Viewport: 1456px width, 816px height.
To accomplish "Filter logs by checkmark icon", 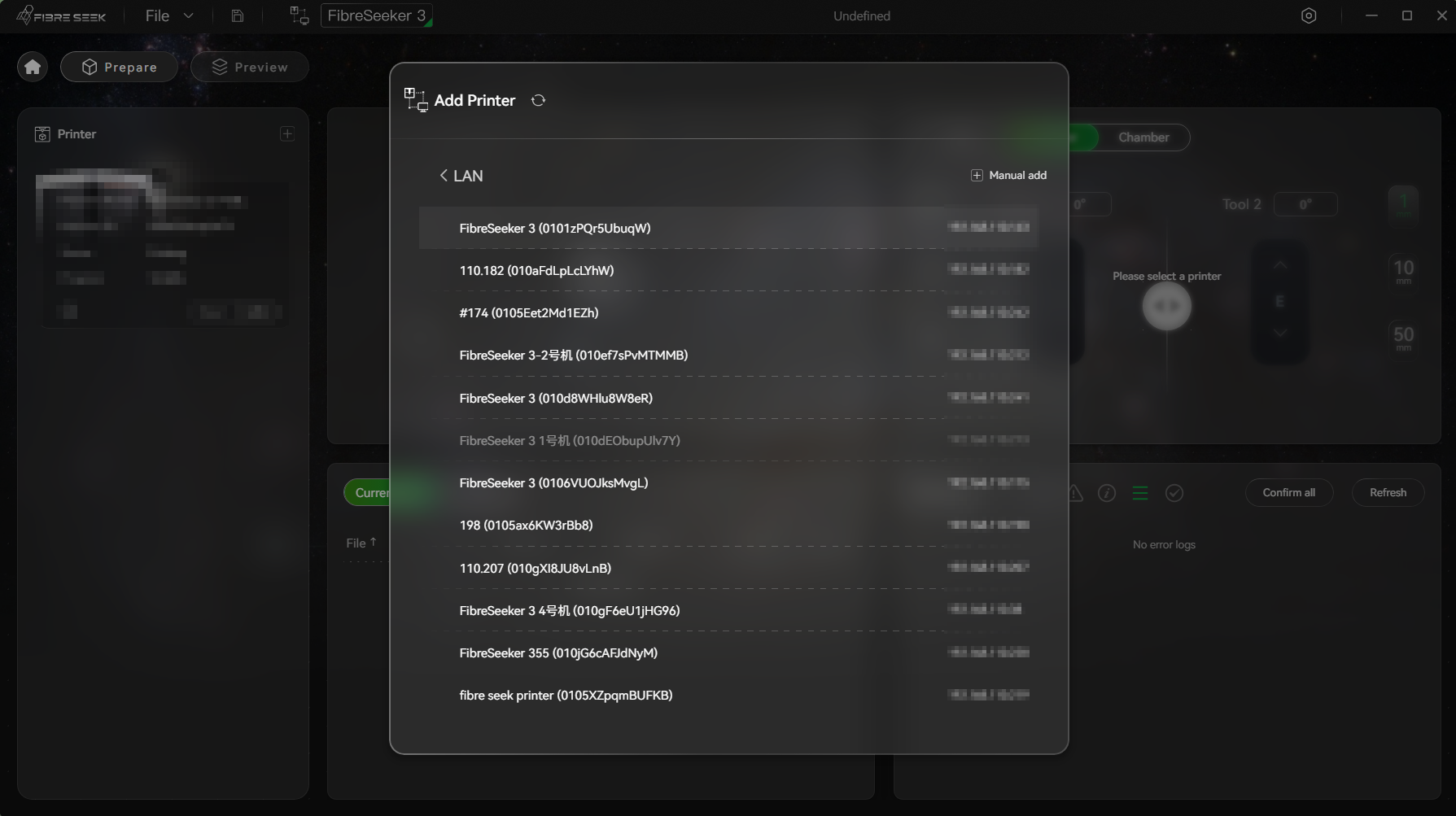I will [x=1174, y=493].
